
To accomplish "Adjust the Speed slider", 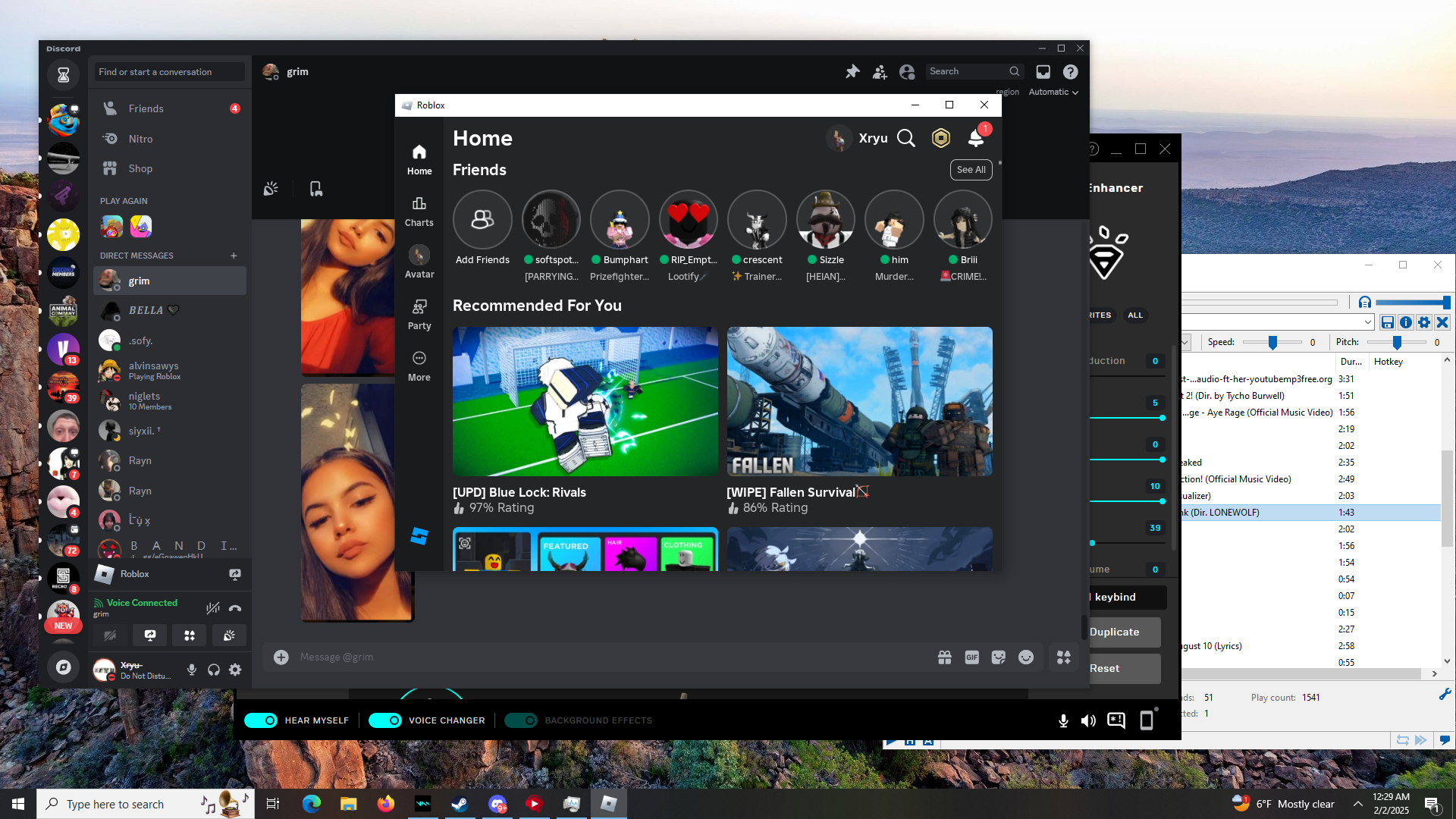I will [1272, 343].
